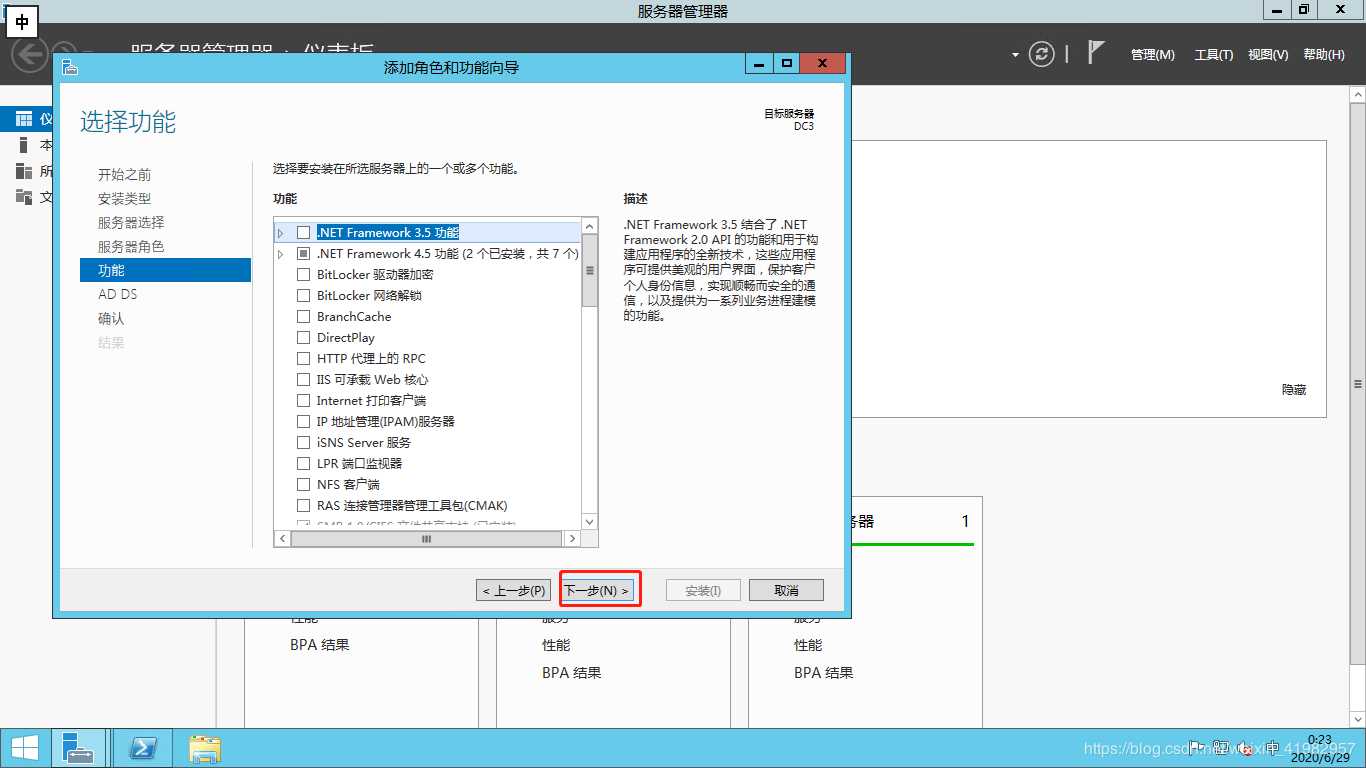
Task: Open the Windows Start button
Action: [x=25, y=748]
